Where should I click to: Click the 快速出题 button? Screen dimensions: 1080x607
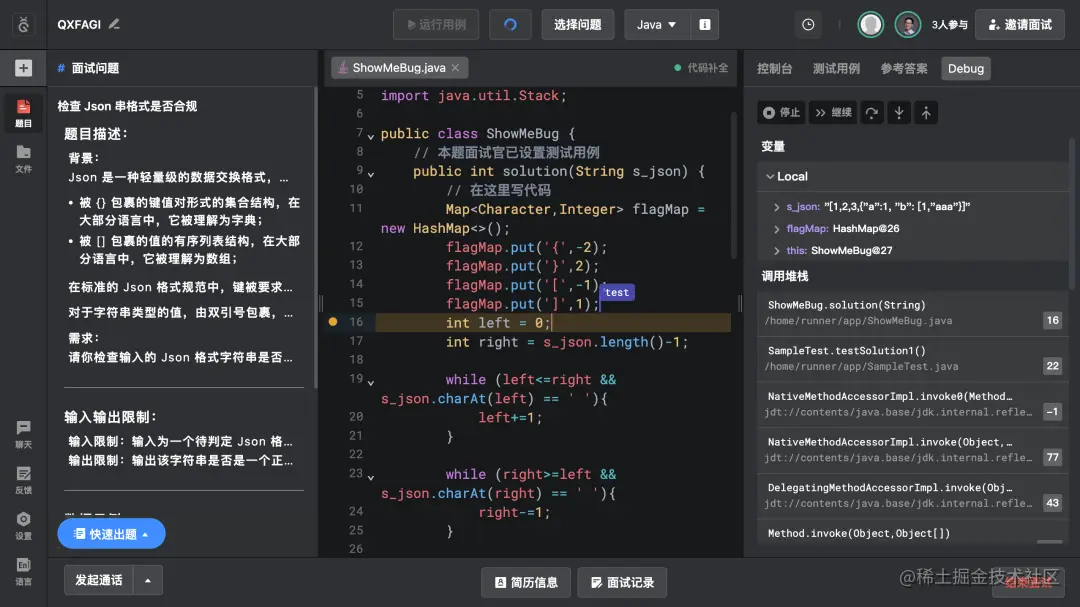[111, 533]
